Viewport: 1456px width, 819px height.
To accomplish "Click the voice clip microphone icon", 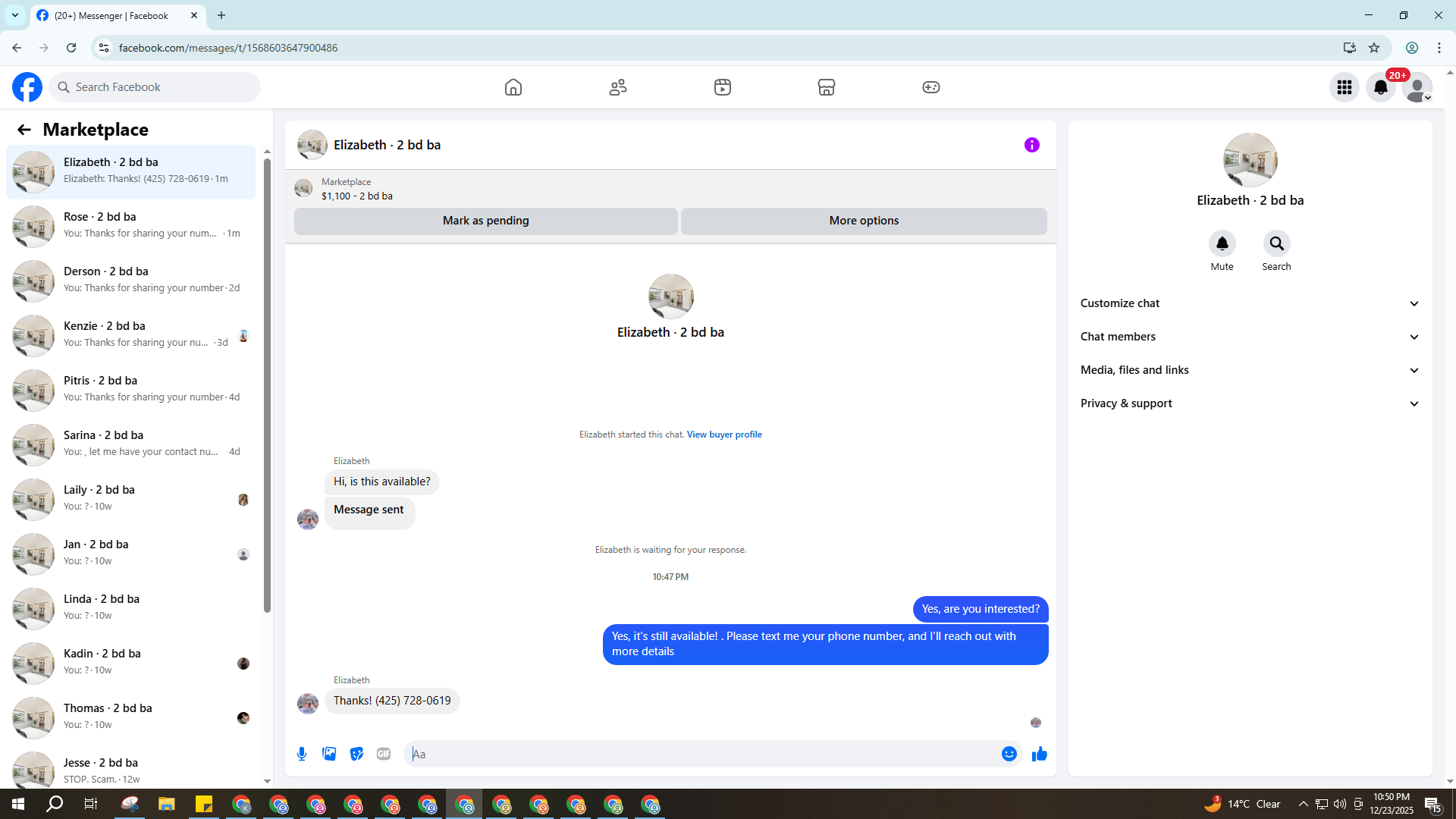I will coord(302,754).
